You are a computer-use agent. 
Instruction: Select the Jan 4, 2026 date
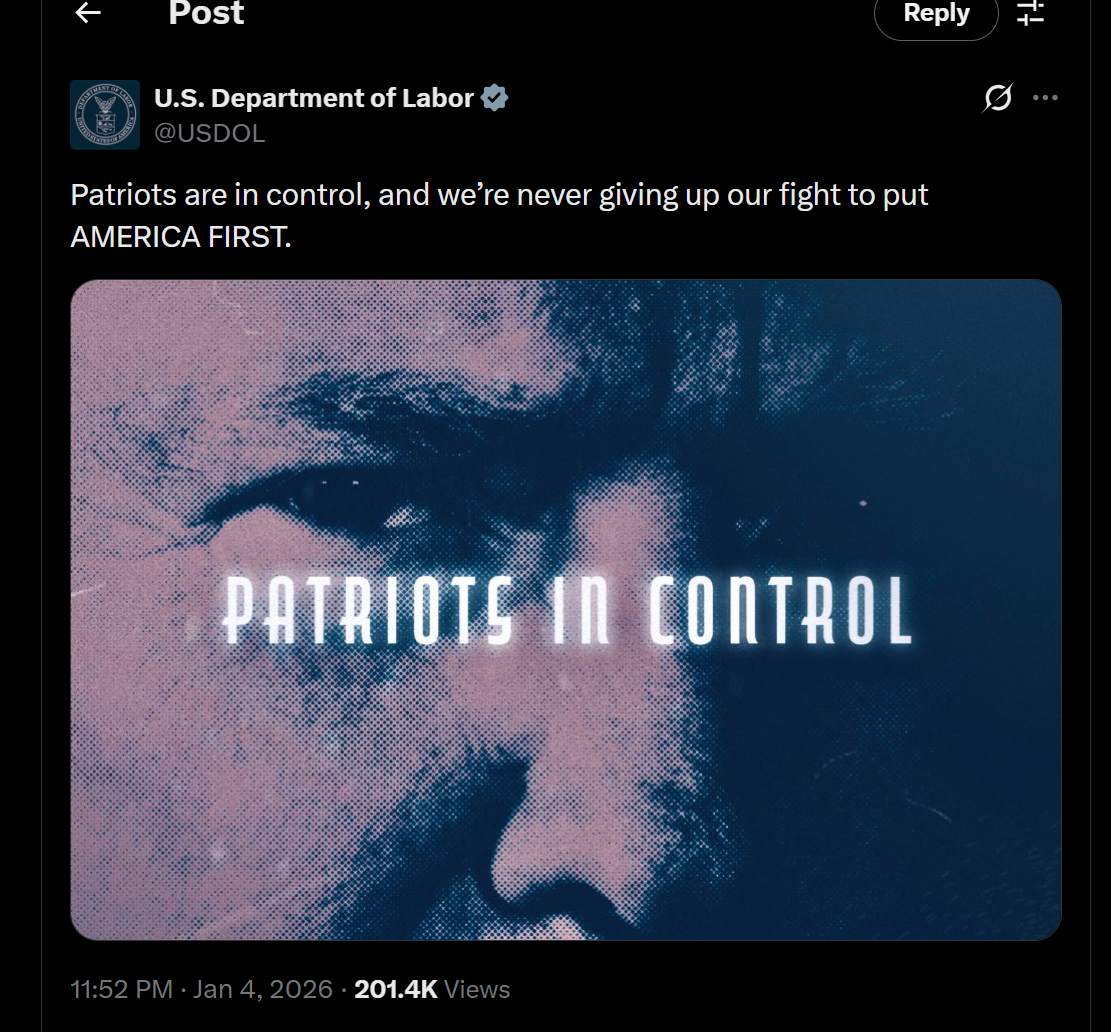pos(263,989)
